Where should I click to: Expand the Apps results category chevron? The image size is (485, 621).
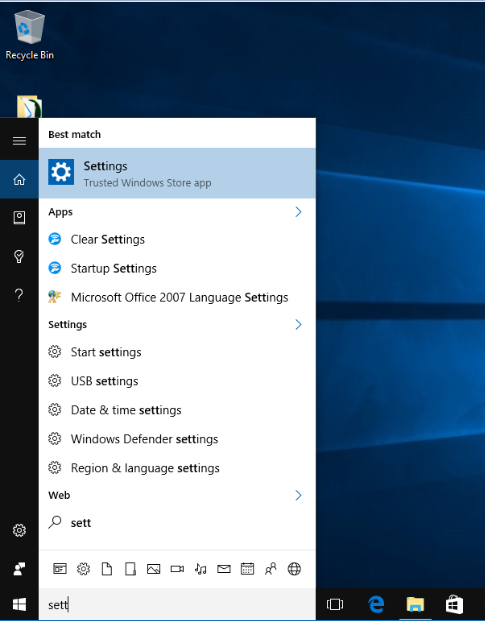click(x=299, y=212)
